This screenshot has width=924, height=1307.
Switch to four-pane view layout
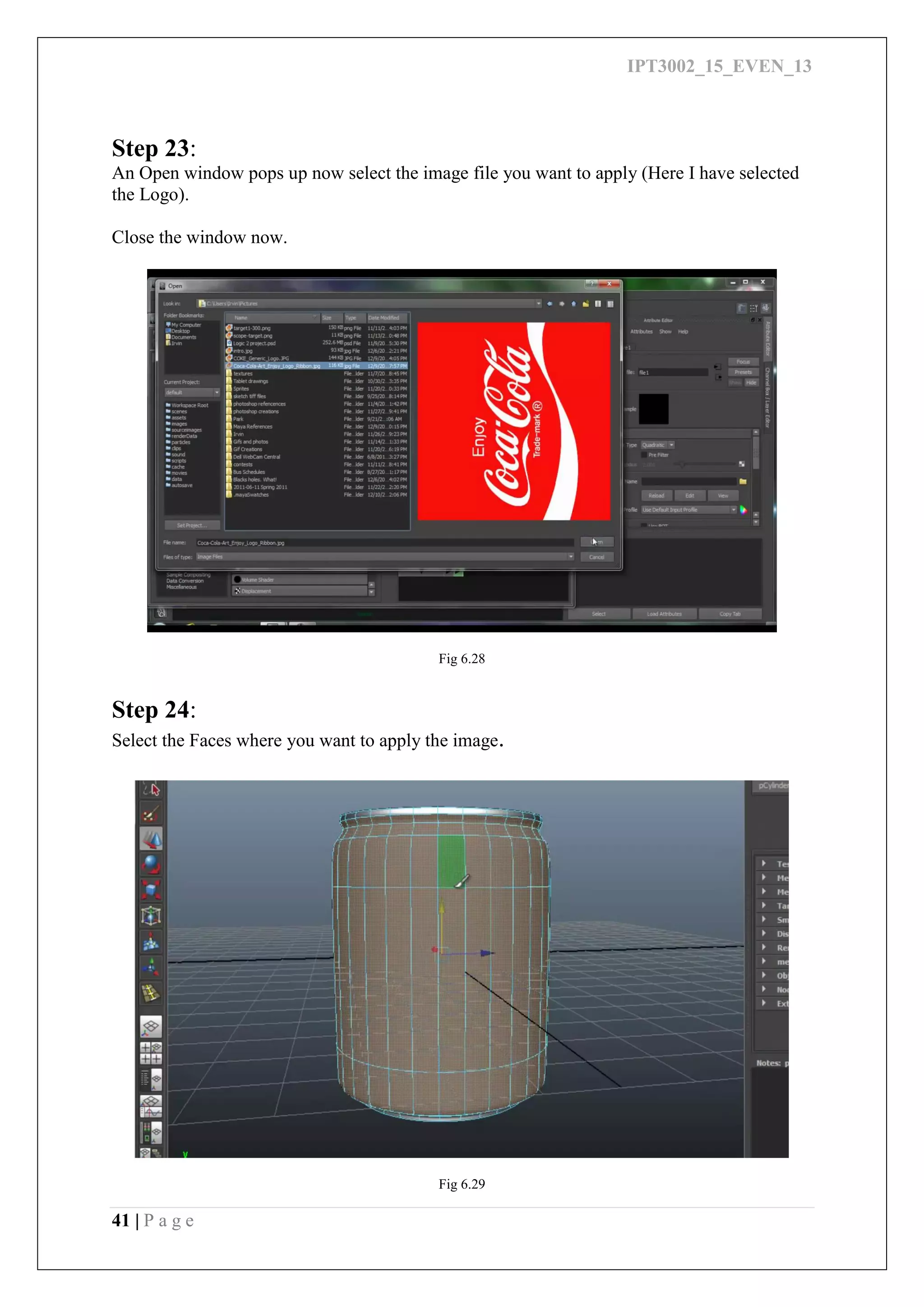151,1053
